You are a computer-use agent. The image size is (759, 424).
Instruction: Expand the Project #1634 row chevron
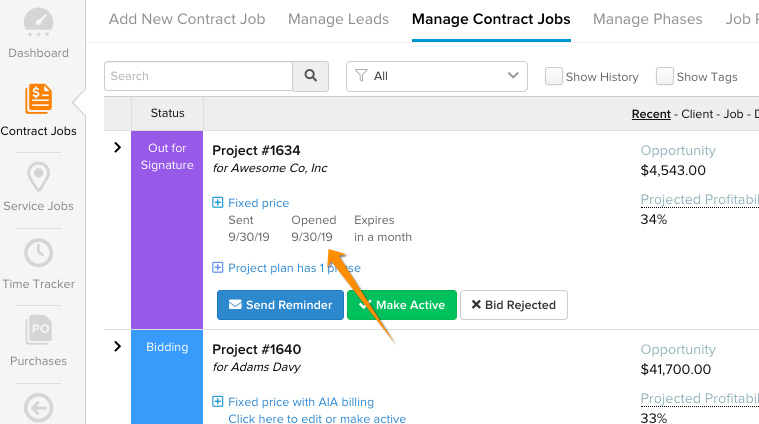coord(118,147)
